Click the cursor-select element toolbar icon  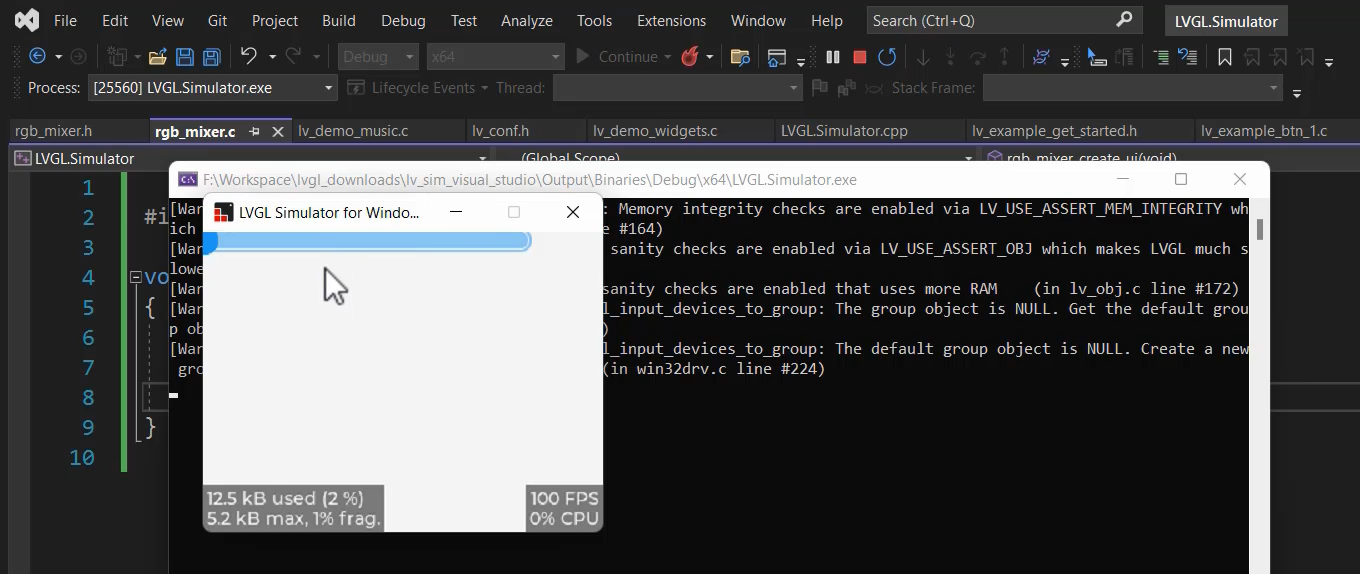point(1097,57)
